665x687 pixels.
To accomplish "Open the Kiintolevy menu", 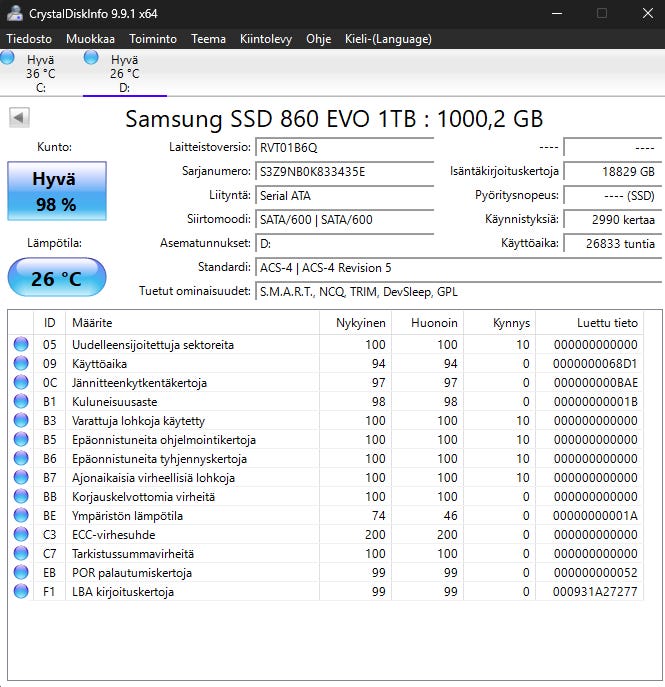I will pos(266,39).
